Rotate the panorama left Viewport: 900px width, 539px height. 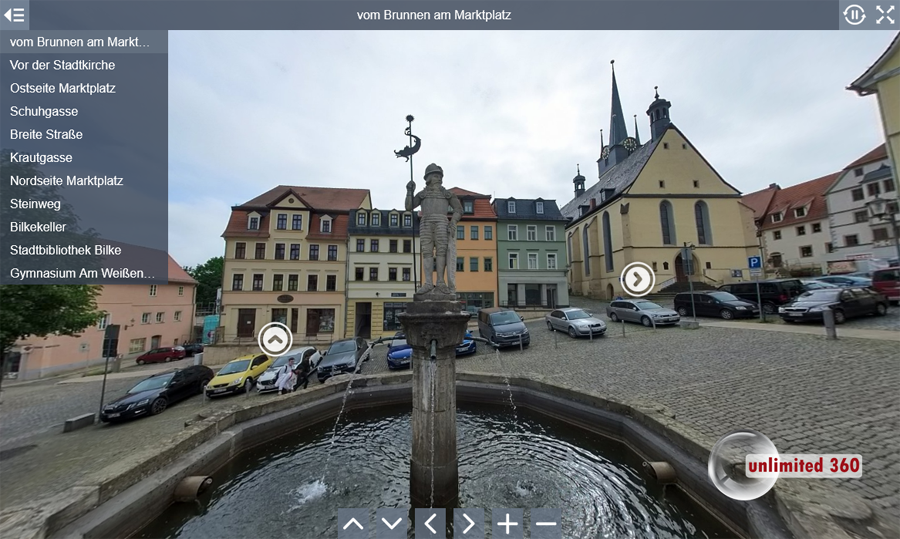click(x=430, y=523)
